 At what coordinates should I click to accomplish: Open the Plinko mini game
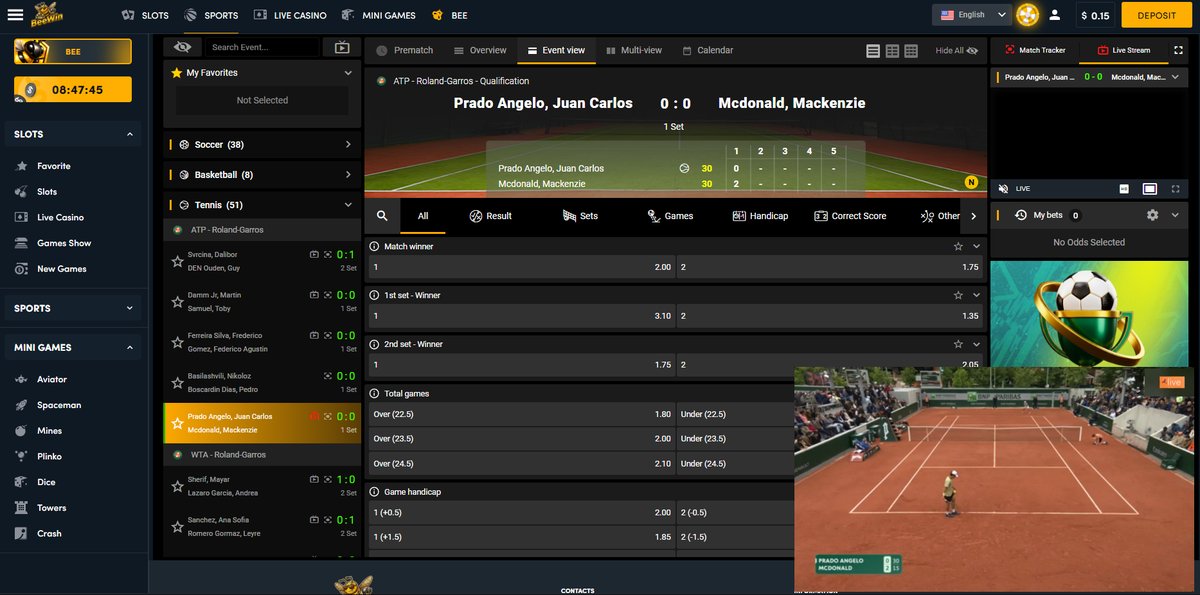[49, 456]
